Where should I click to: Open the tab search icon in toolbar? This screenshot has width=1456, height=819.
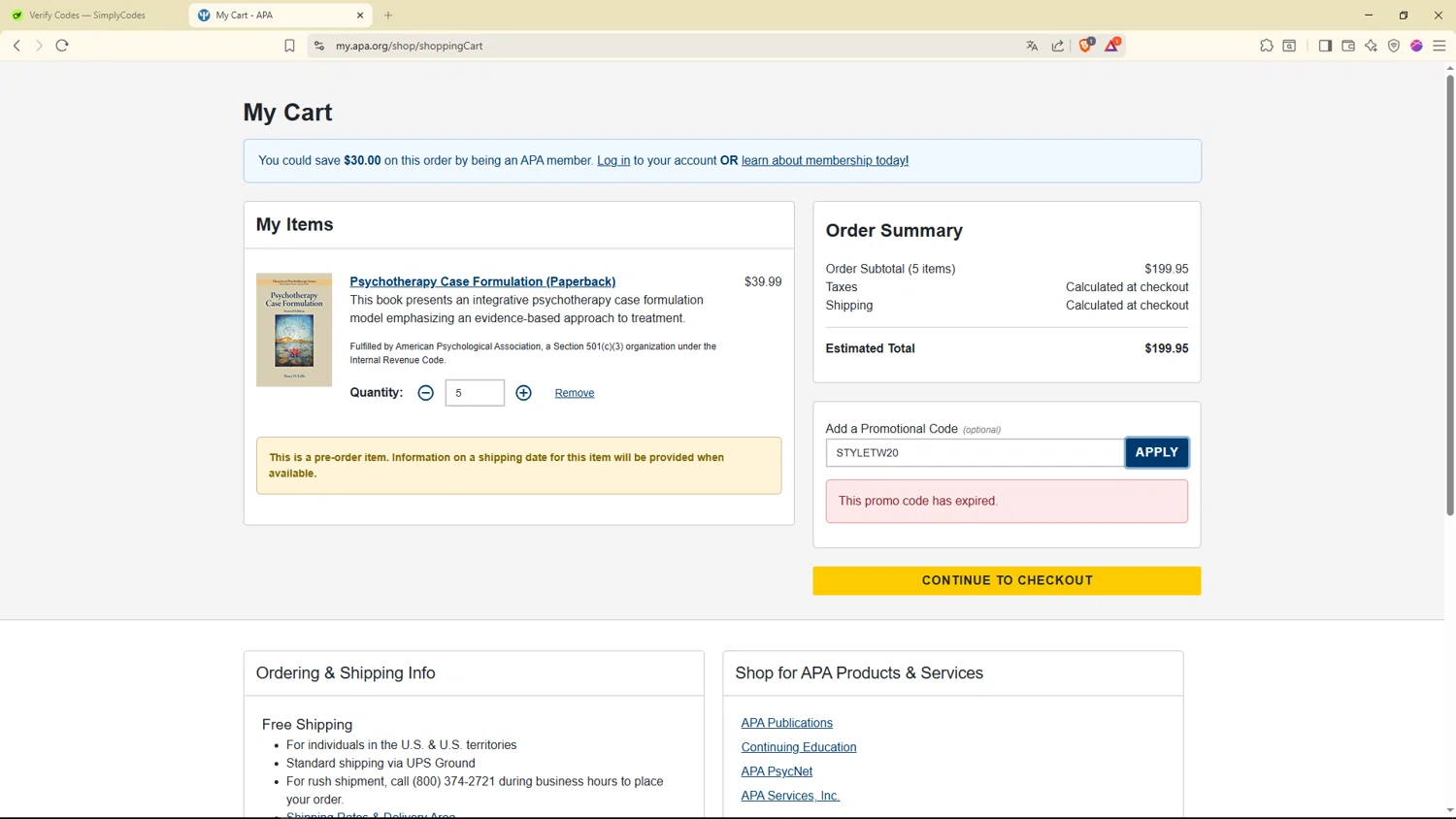pyautogui.click(x=1290, y=46)
